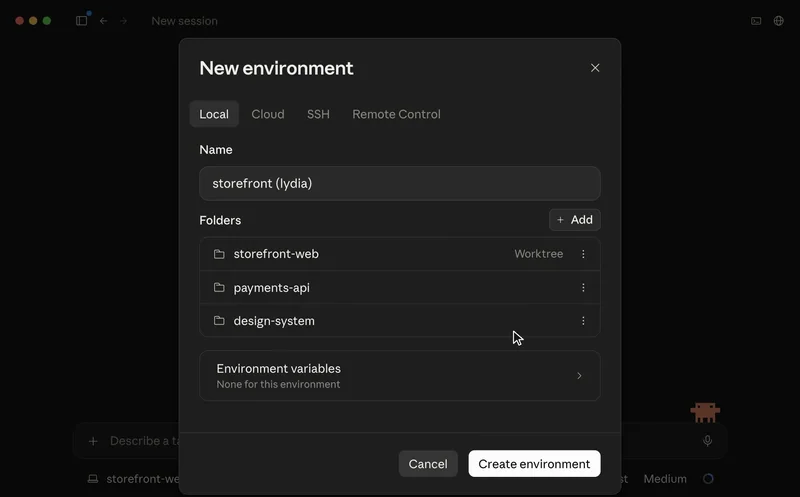This screenshot has width=800, height=497.
Task: Open the more options menu for payments-api
Action: 583,288
